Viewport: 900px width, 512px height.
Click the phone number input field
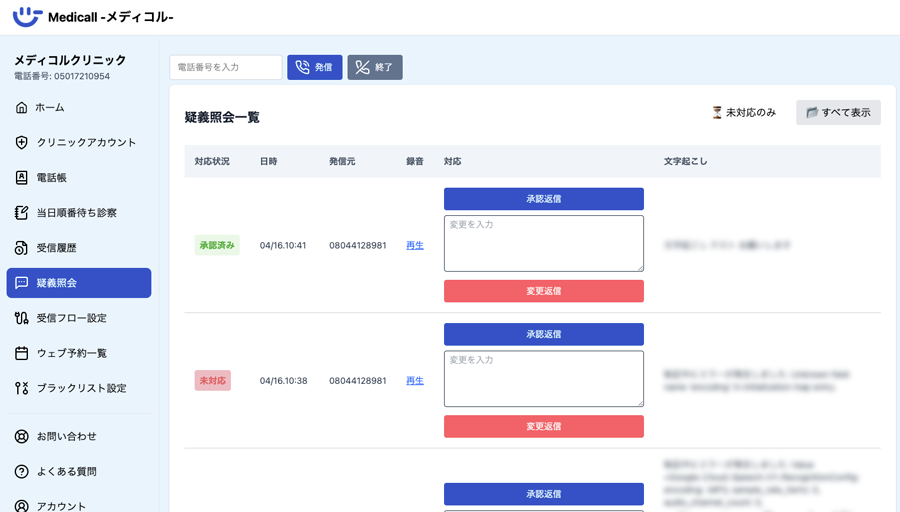(226, 67)
